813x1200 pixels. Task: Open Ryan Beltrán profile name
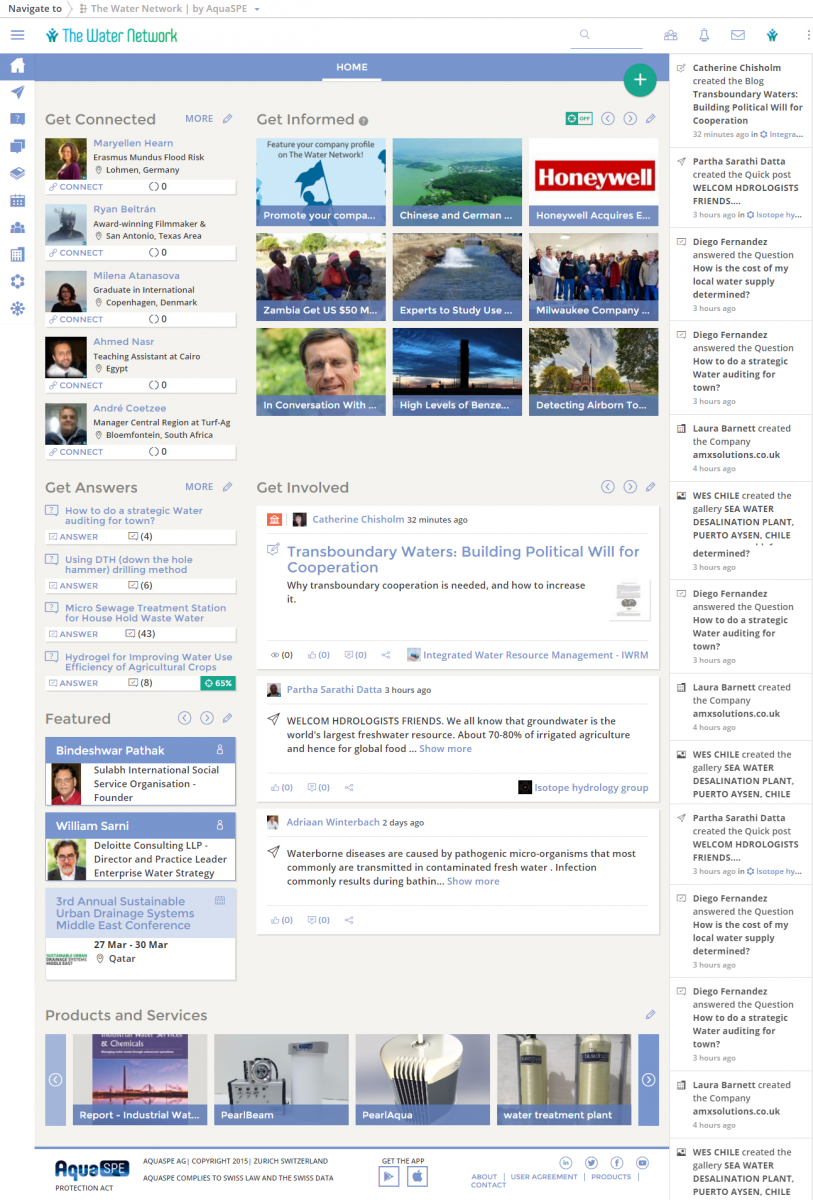click(x=126, y=209)
